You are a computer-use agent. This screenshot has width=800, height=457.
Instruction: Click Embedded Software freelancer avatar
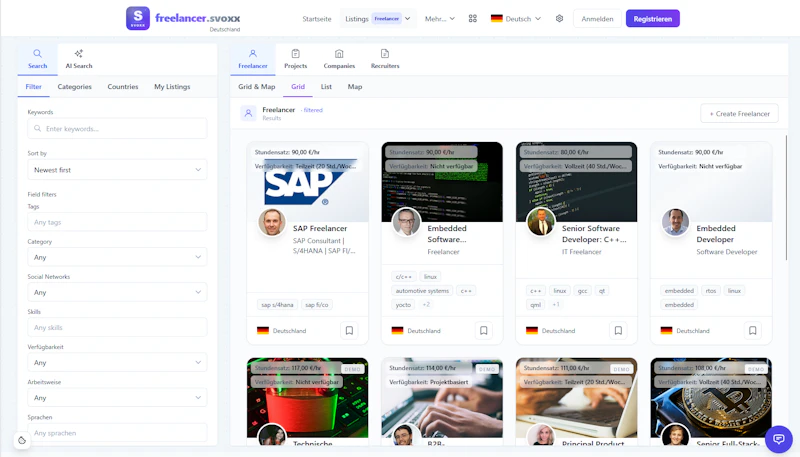[x=406, y=222]
